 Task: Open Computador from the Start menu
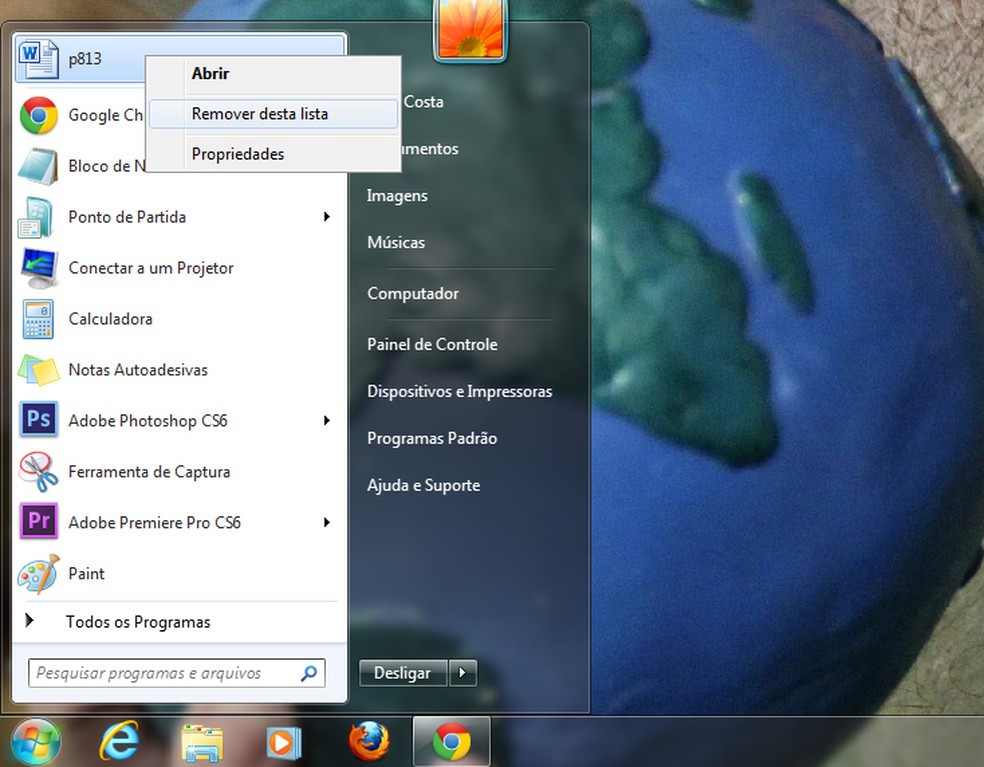point(413,294)
